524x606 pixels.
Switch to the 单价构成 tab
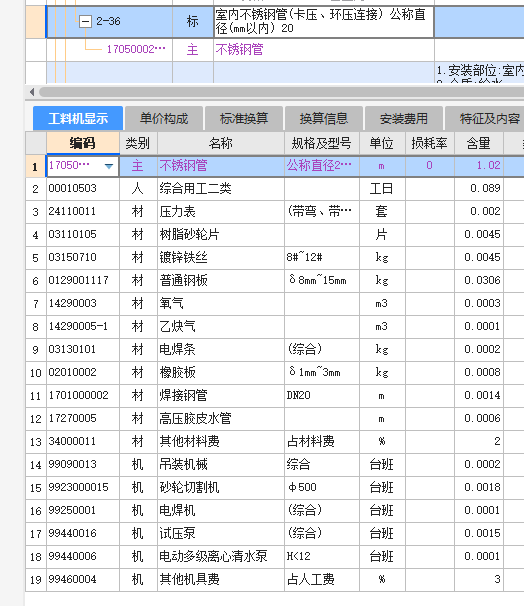pos(164,119)
